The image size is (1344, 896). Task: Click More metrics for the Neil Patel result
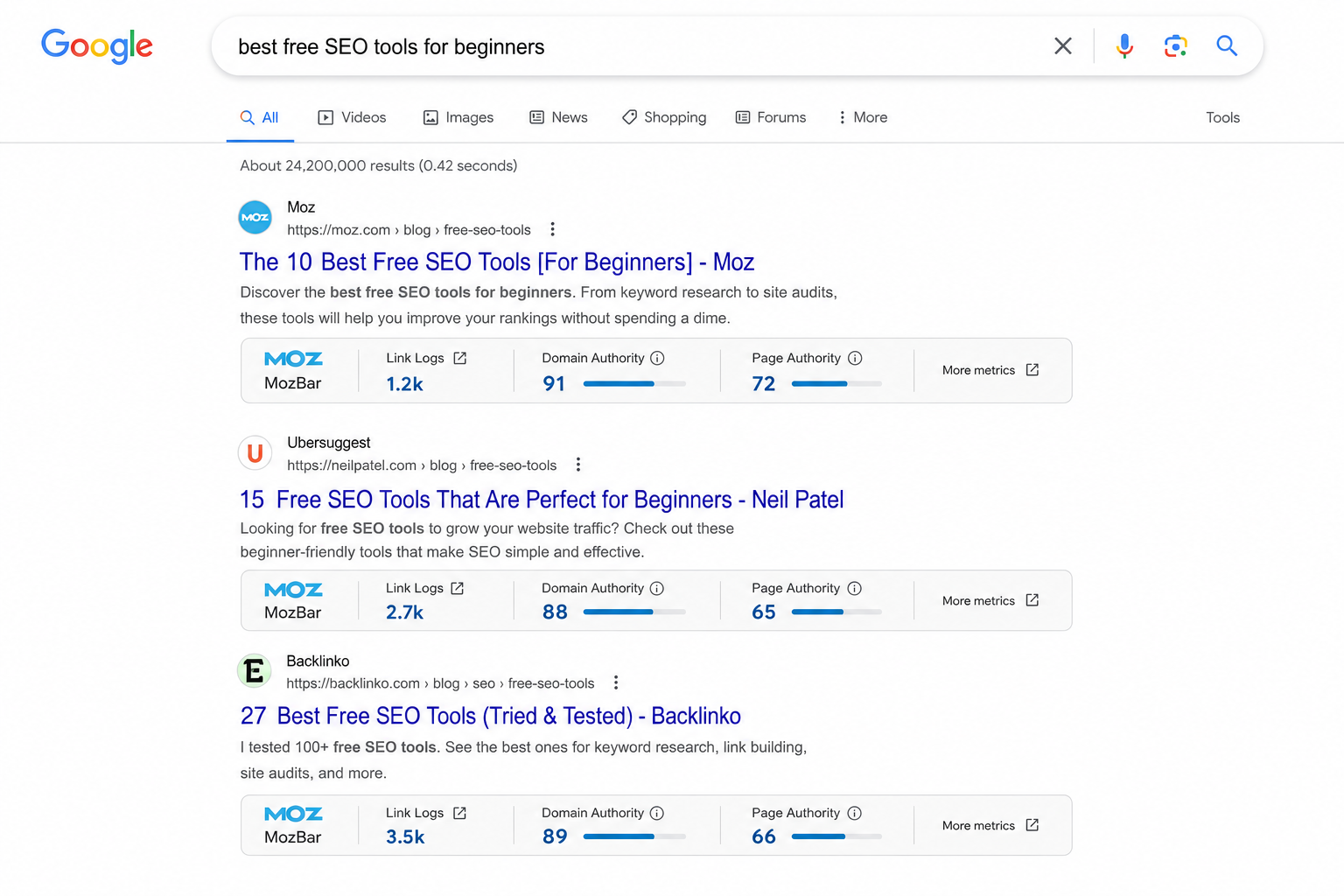[990, 600]
